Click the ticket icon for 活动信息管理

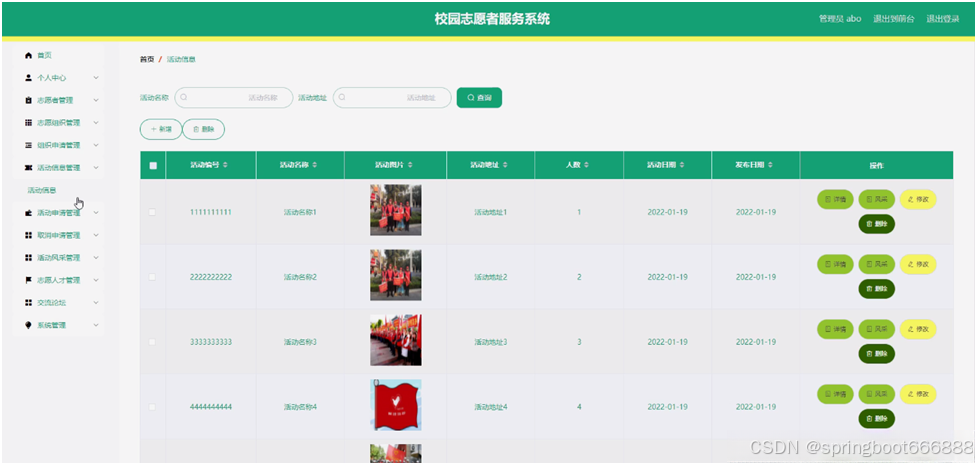28,168
